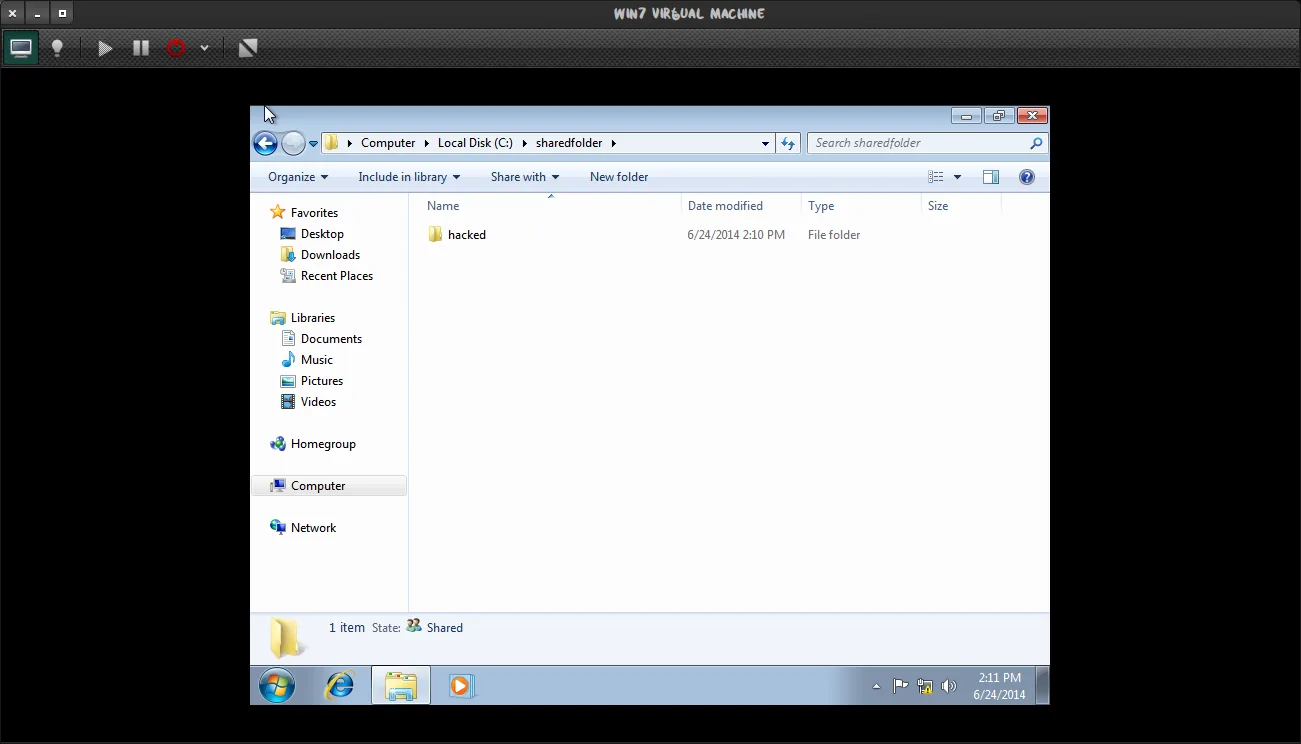Expand the shutdown options dropdown arrow
The height and width of the screenshot is (744, 1301).
[204, 48]
